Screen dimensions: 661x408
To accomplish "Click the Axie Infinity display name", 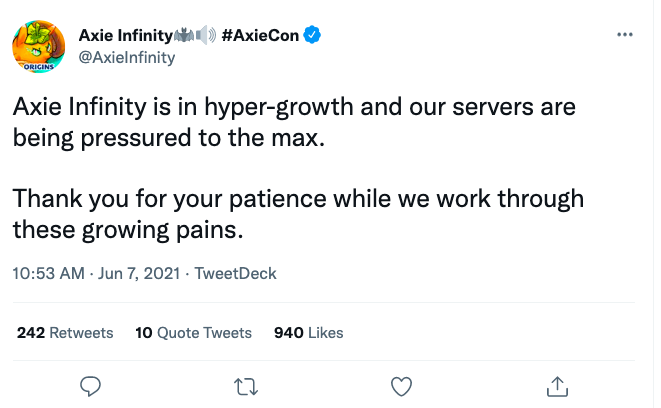I will click(x=126, y=36).
